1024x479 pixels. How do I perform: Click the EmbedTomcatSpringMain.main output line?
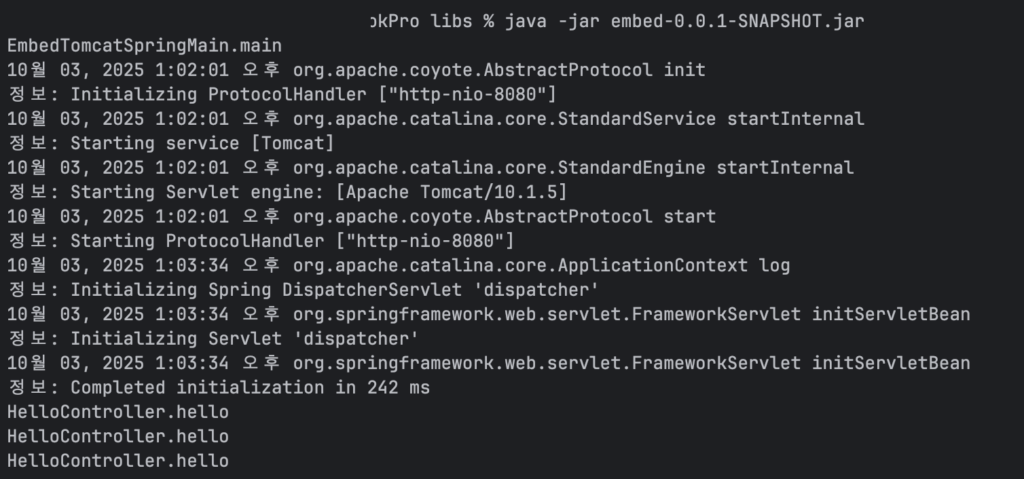tap(144, 46)
